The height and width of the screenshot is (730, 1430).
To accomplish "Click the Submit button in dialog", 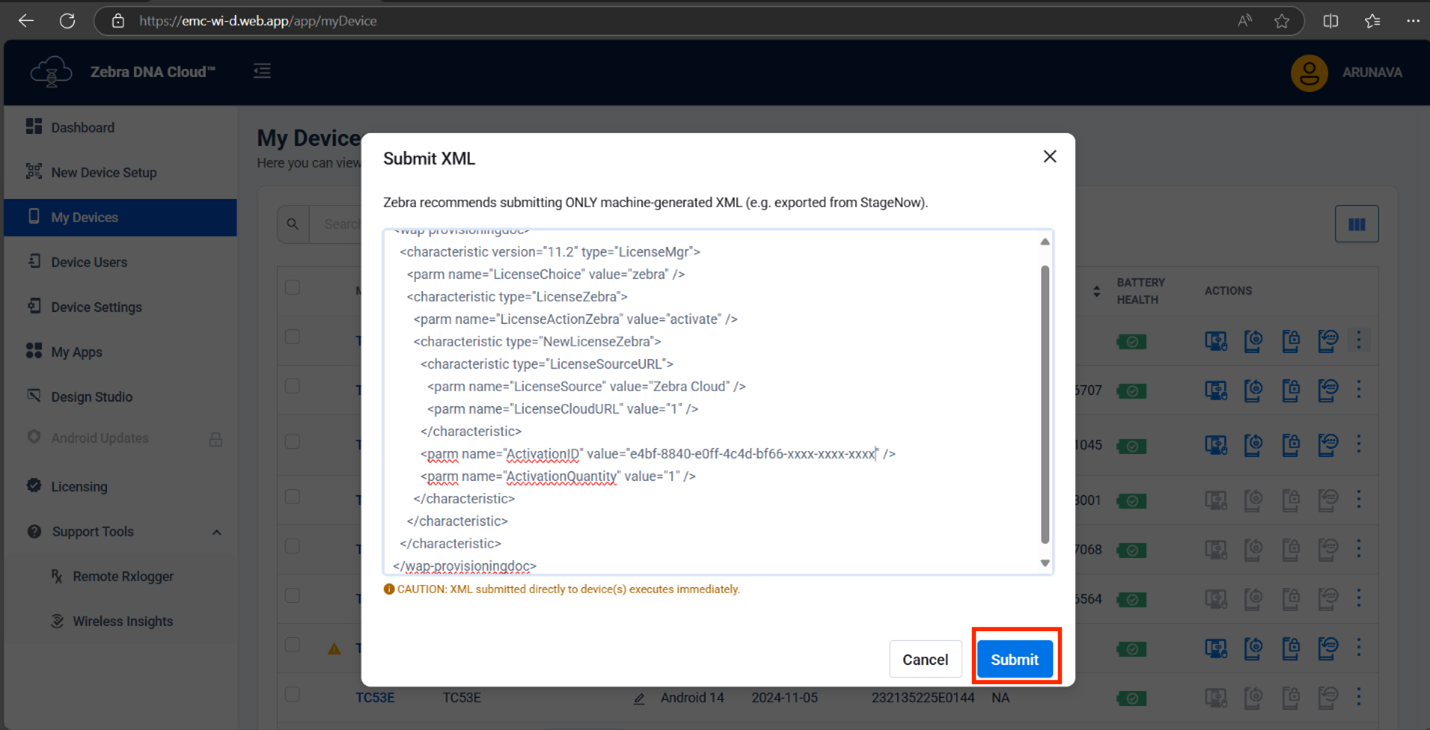I will (x=1014, y=659).
